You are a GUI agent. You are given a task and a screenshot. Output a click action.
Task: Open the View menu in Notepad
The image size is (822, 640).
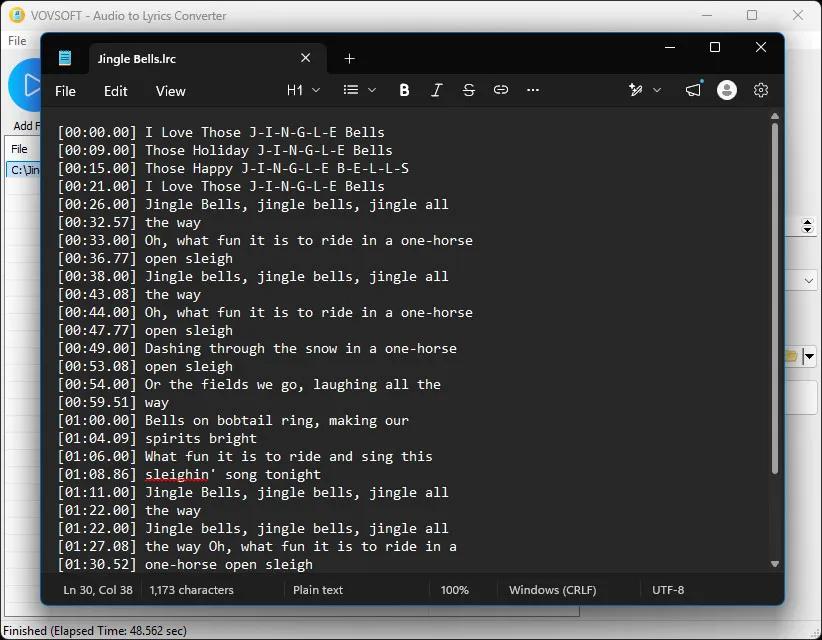coord(170,91)
